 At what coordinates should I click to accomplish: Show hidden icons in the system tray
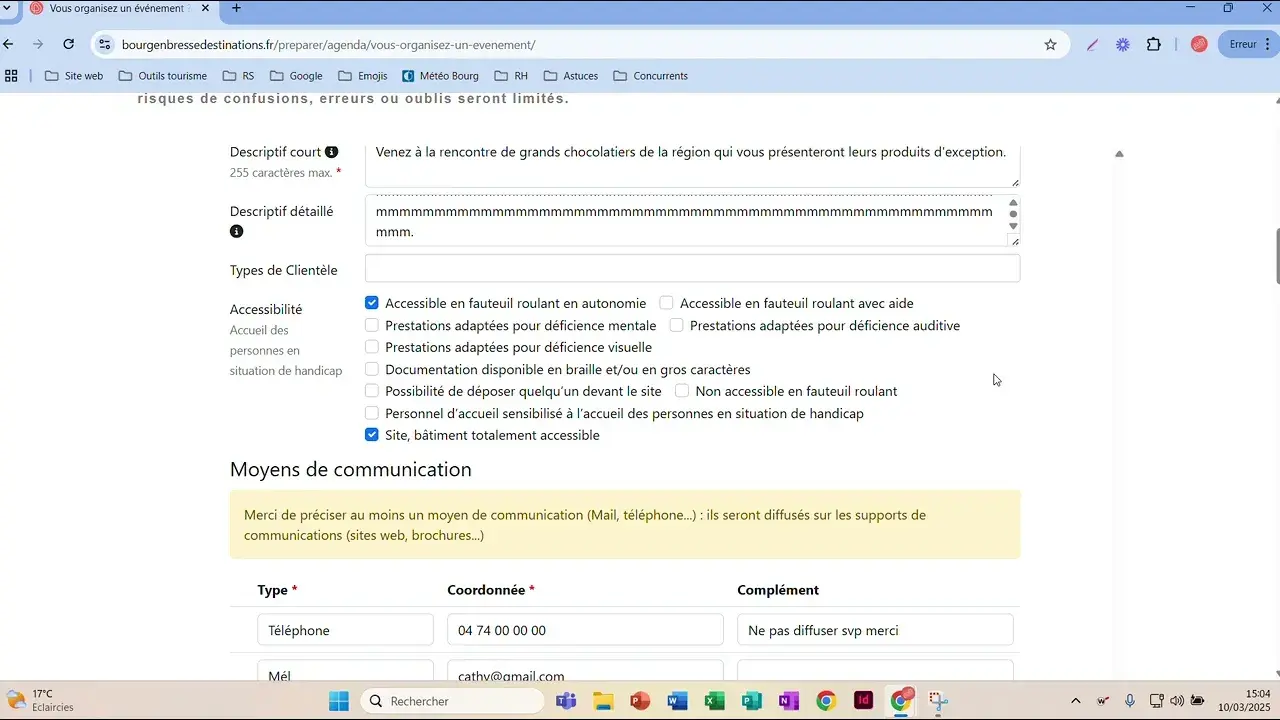(1075, 701)
